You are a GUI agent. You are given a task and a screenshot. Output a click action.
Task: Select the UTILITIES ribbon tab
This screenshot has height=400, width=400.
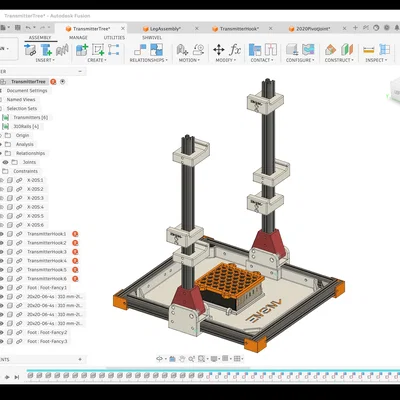click(x=114, y=38)
